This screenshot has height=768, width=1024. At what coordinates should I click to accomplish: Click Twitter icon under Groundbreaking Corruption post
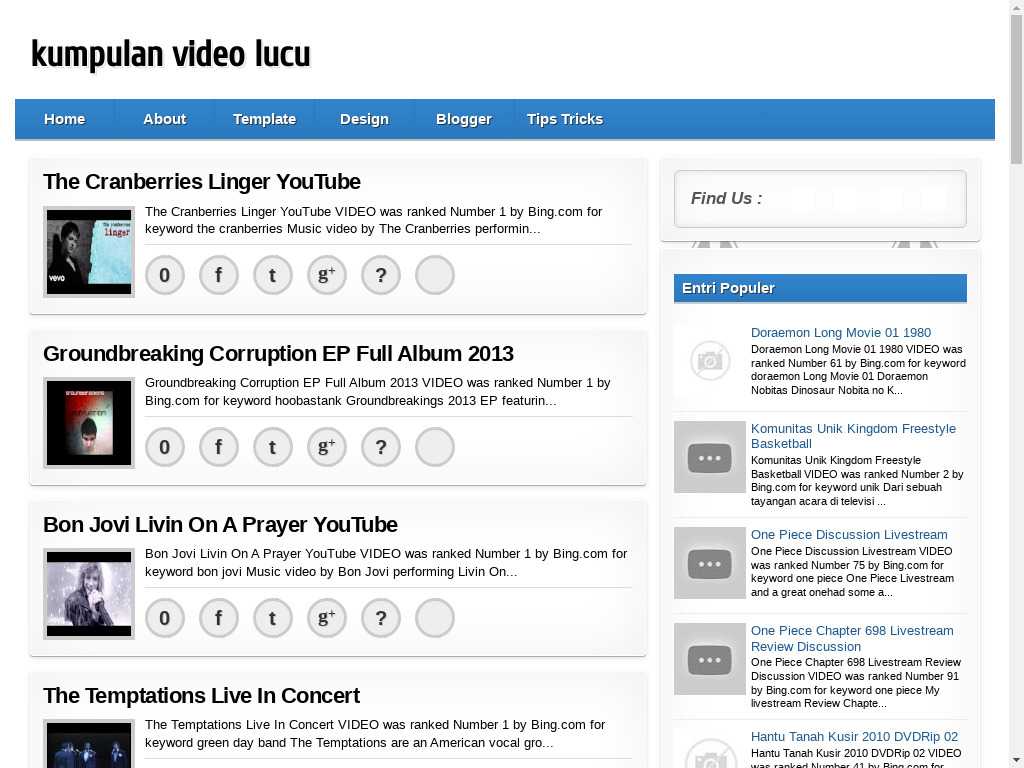tap(273, 447)
